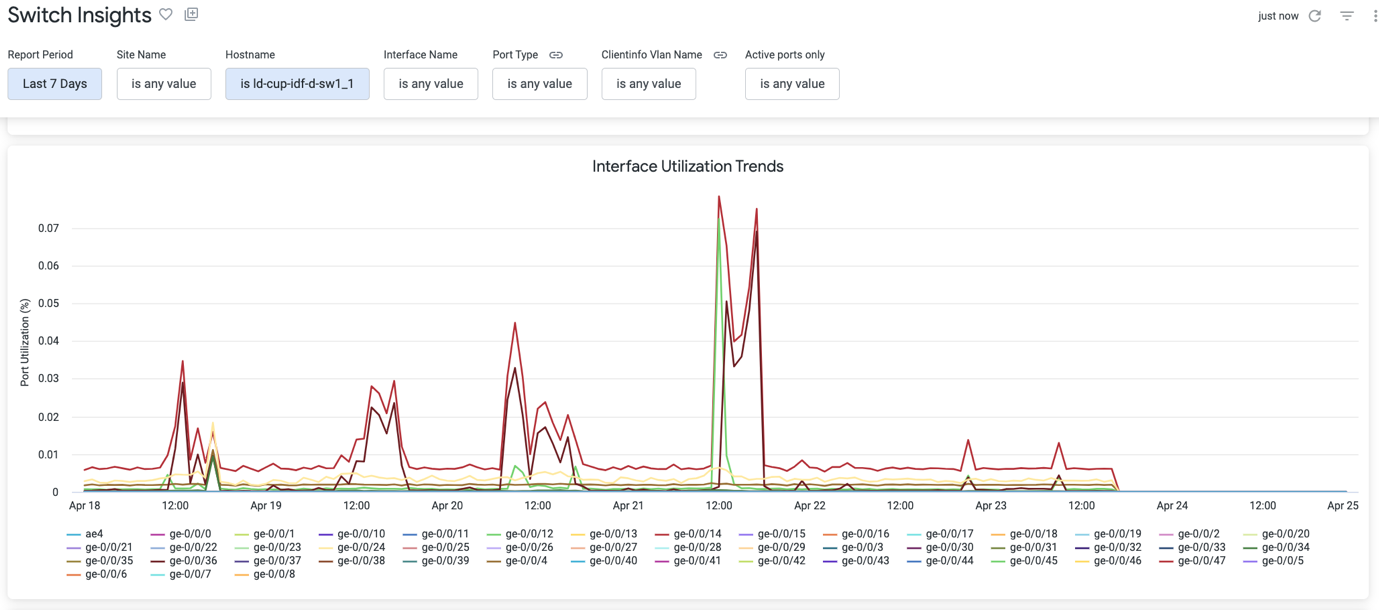This screenshot has height=610, width=1379.
Task: Toggle the ge-0/0/30 legend entry
Action: (x=949, y=548)
